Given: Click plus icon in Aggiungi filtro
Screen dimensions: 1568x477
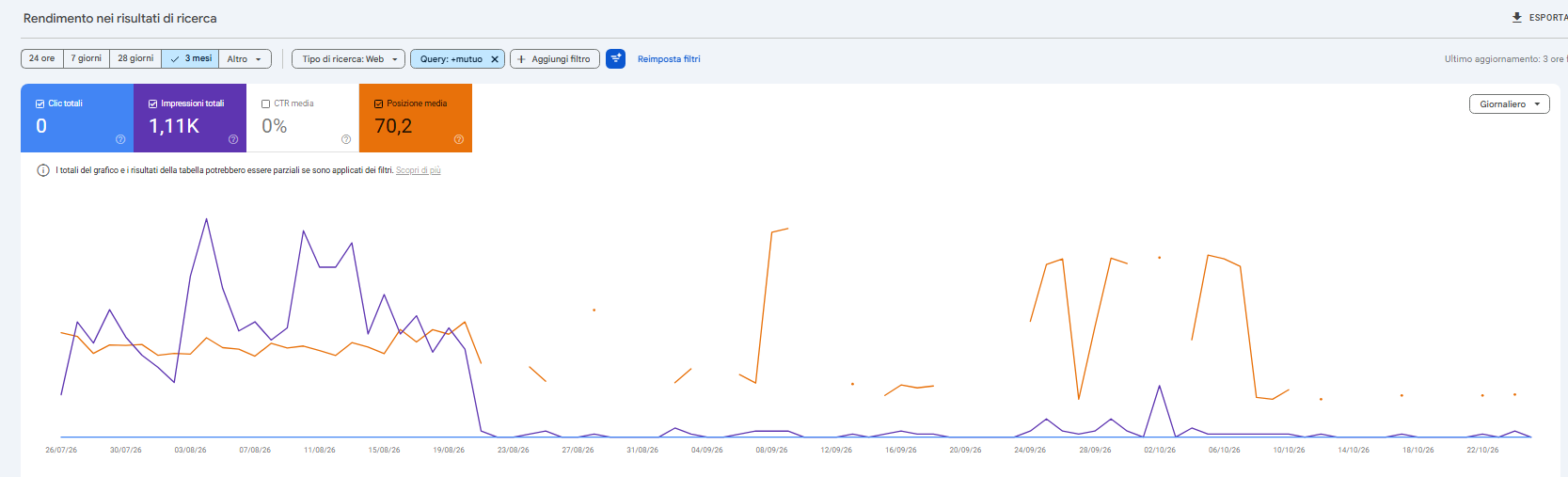Looking at the screenshot, I should (521, 59).
